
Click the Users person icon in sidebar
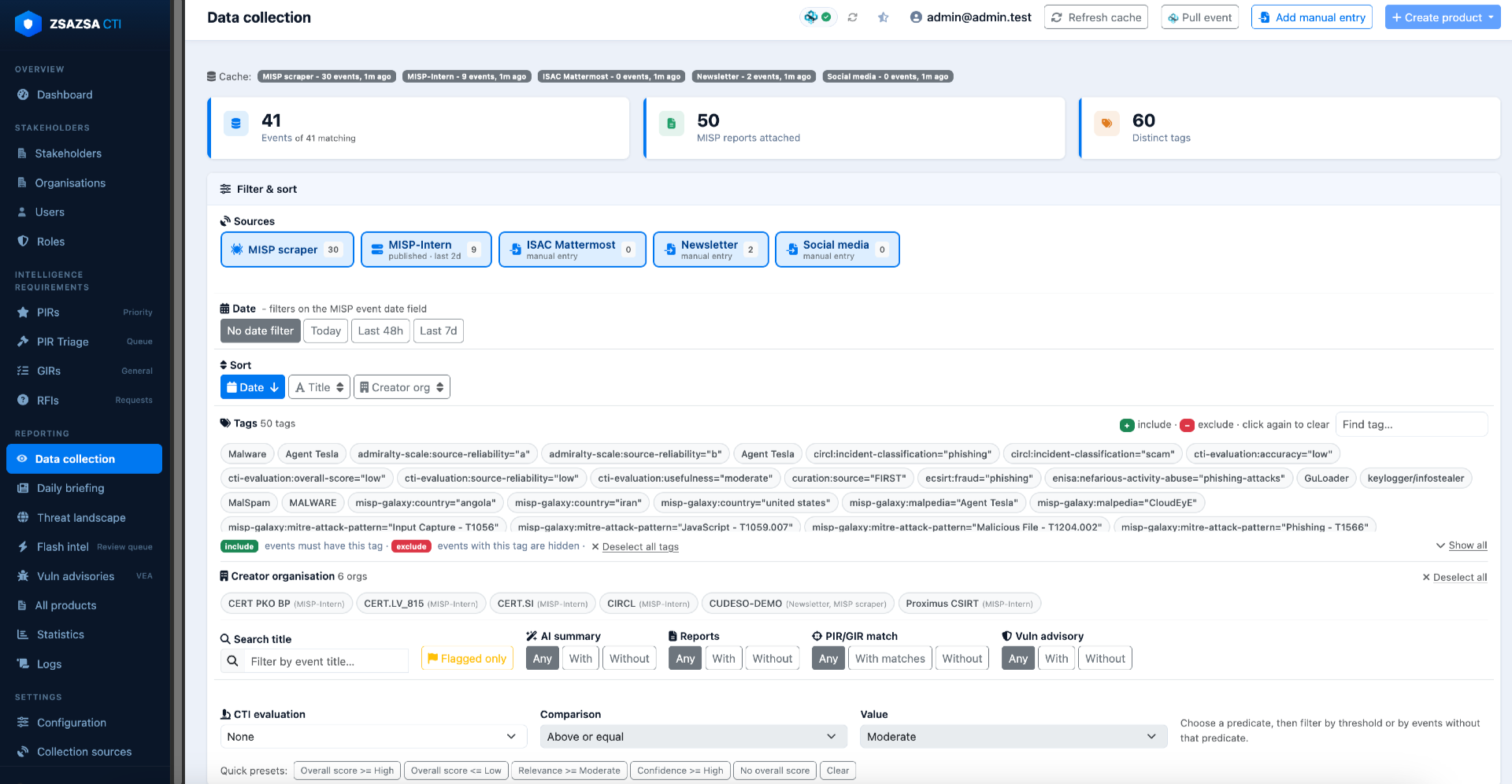pyautogui.click(x=22, y=213)
